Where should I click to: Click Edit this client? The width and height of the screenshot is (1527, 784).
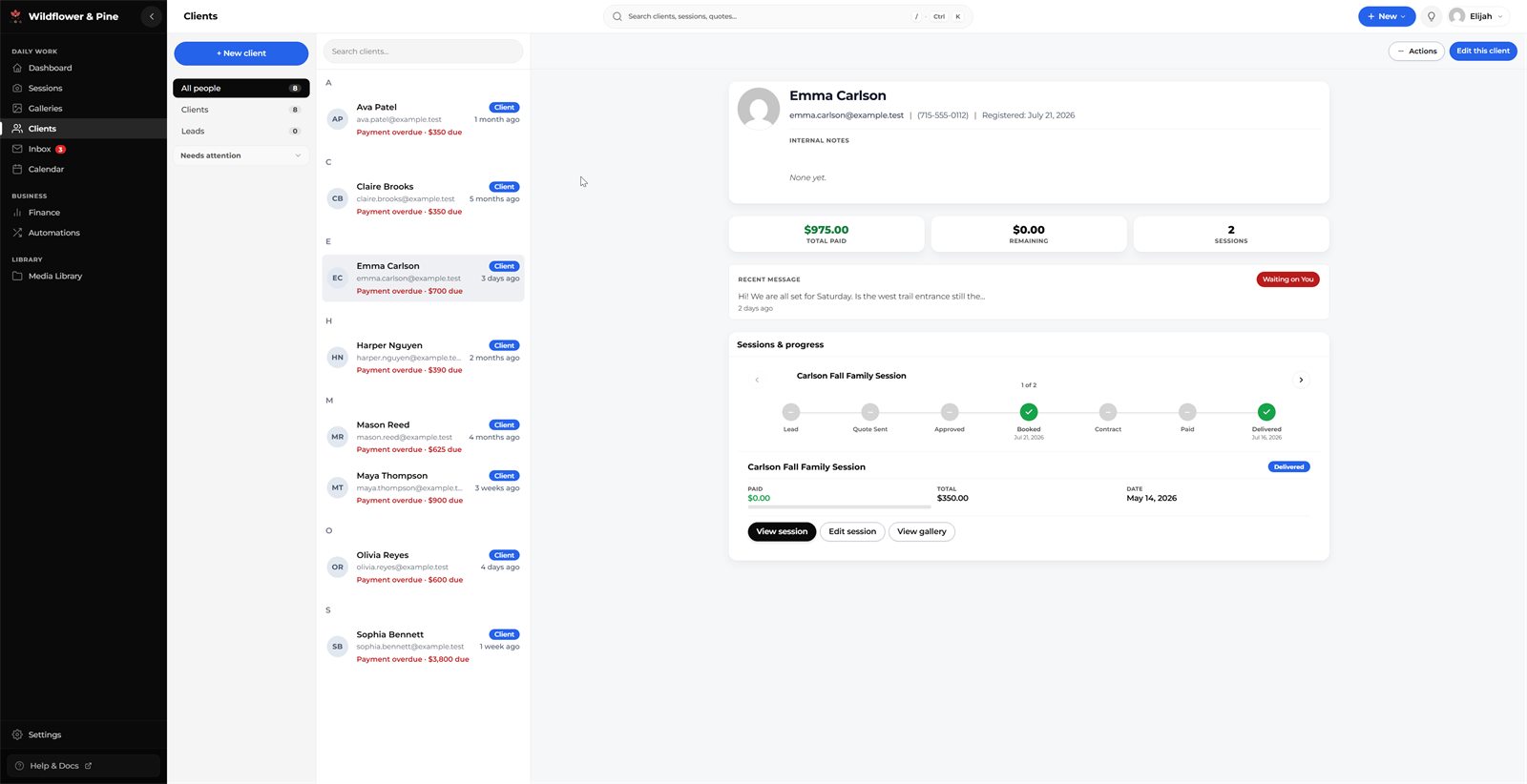point(1483,52)
